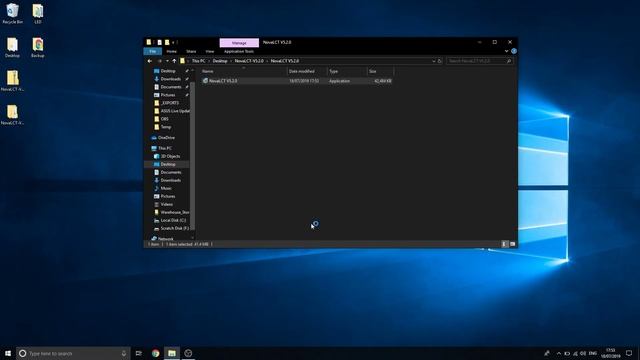
Task: Open File Explorer help icon
Action: 514,51
